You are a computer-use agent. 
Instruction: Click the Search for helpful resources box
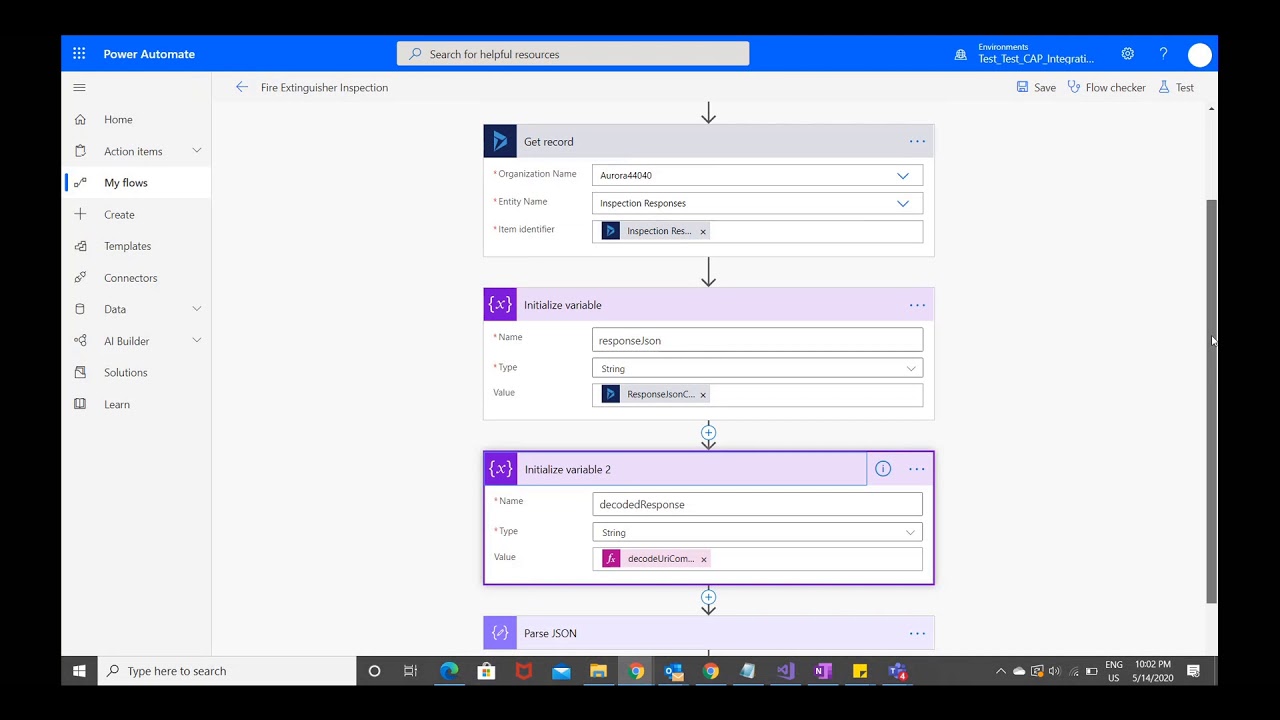tap(573, 54)
